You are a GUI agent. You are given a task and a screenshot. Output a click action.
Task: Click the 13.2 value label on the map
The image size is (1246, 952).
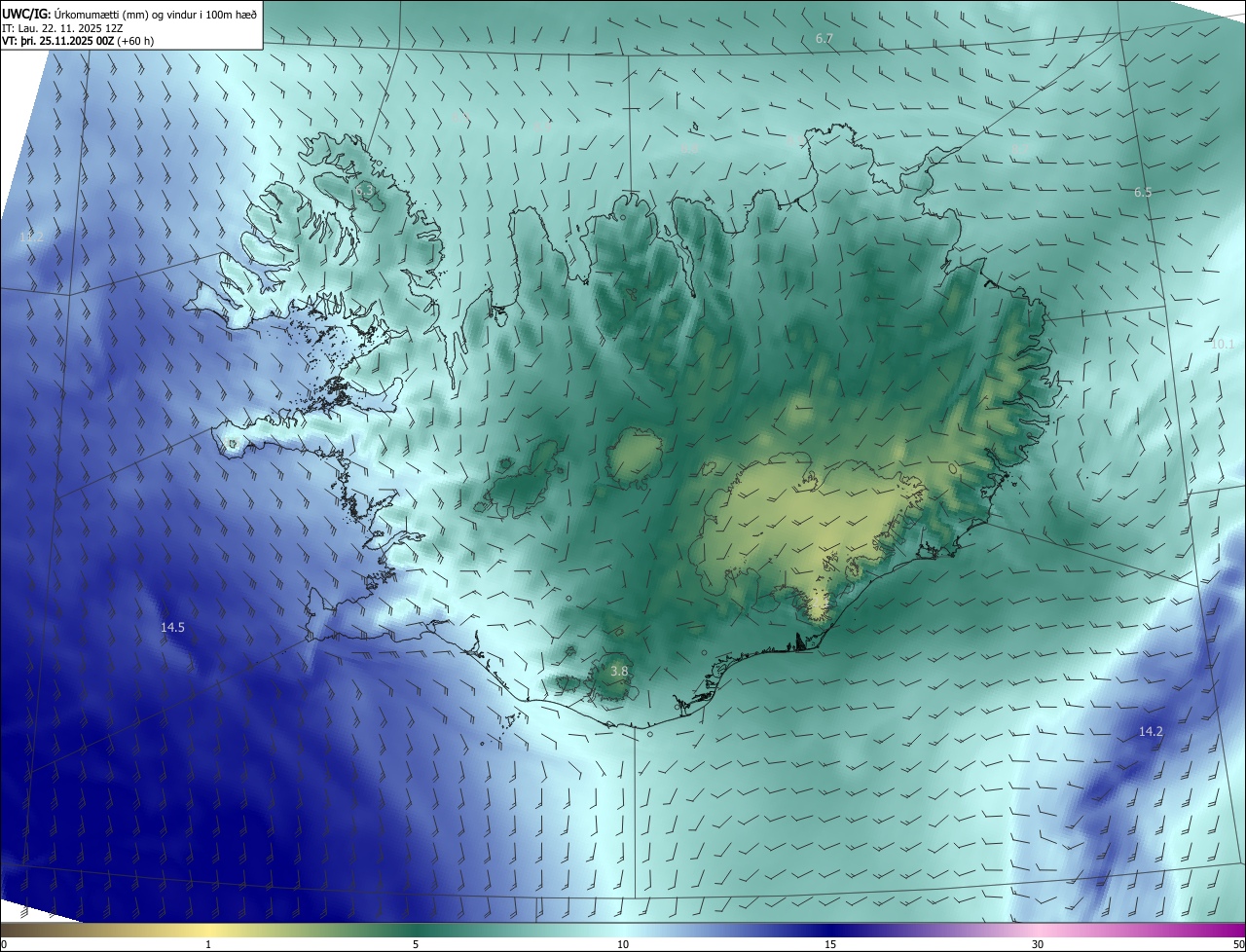[x=31, y=237]
